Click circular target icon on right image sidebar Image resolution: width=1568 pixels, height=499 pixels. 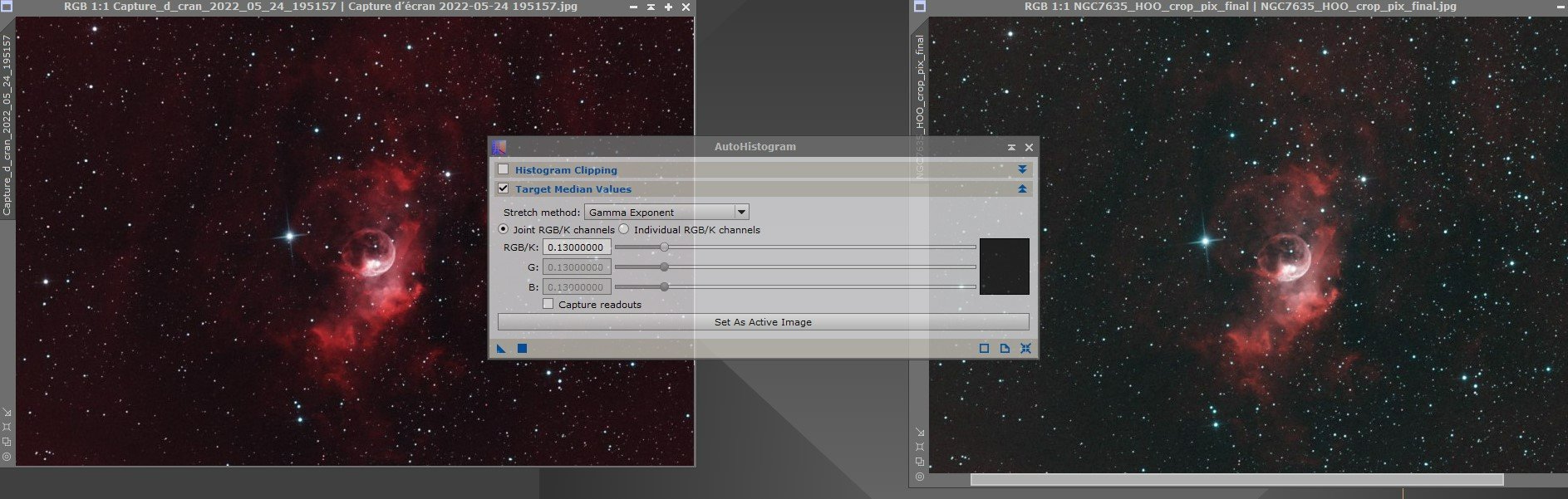920,477
